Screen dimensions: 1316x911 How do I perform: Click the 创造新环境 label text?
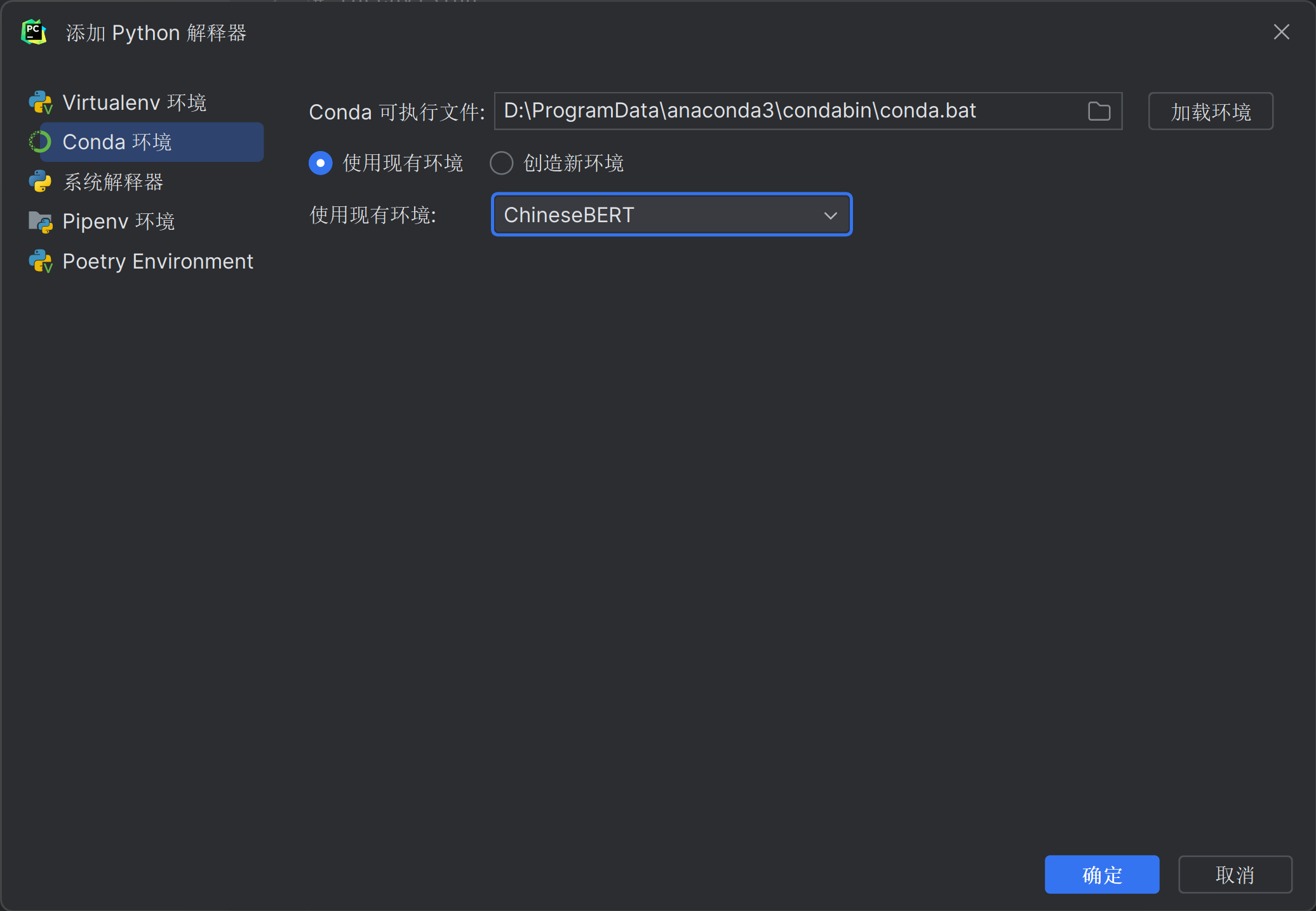[573, 163]
